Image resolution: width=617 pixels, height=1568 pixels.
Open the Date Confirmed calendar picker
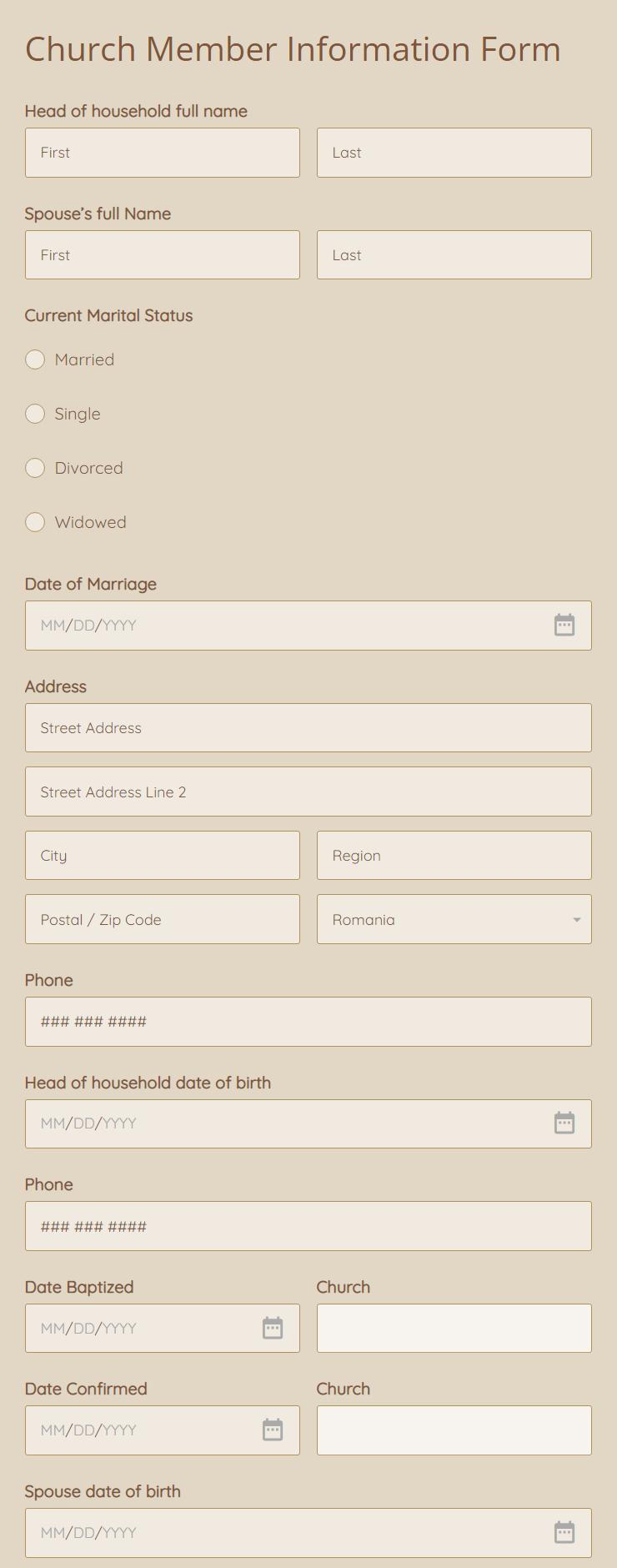273,1430
